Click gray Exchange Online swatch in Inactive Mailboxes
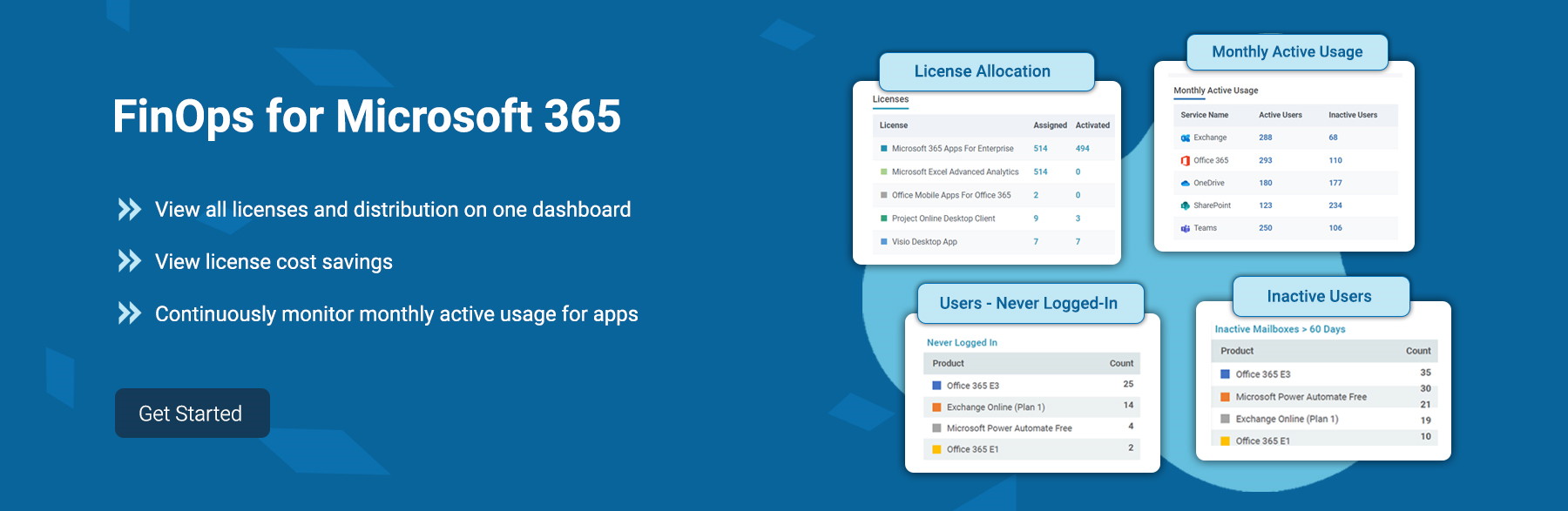The image size is (1568, 511). pos(1225,419)
